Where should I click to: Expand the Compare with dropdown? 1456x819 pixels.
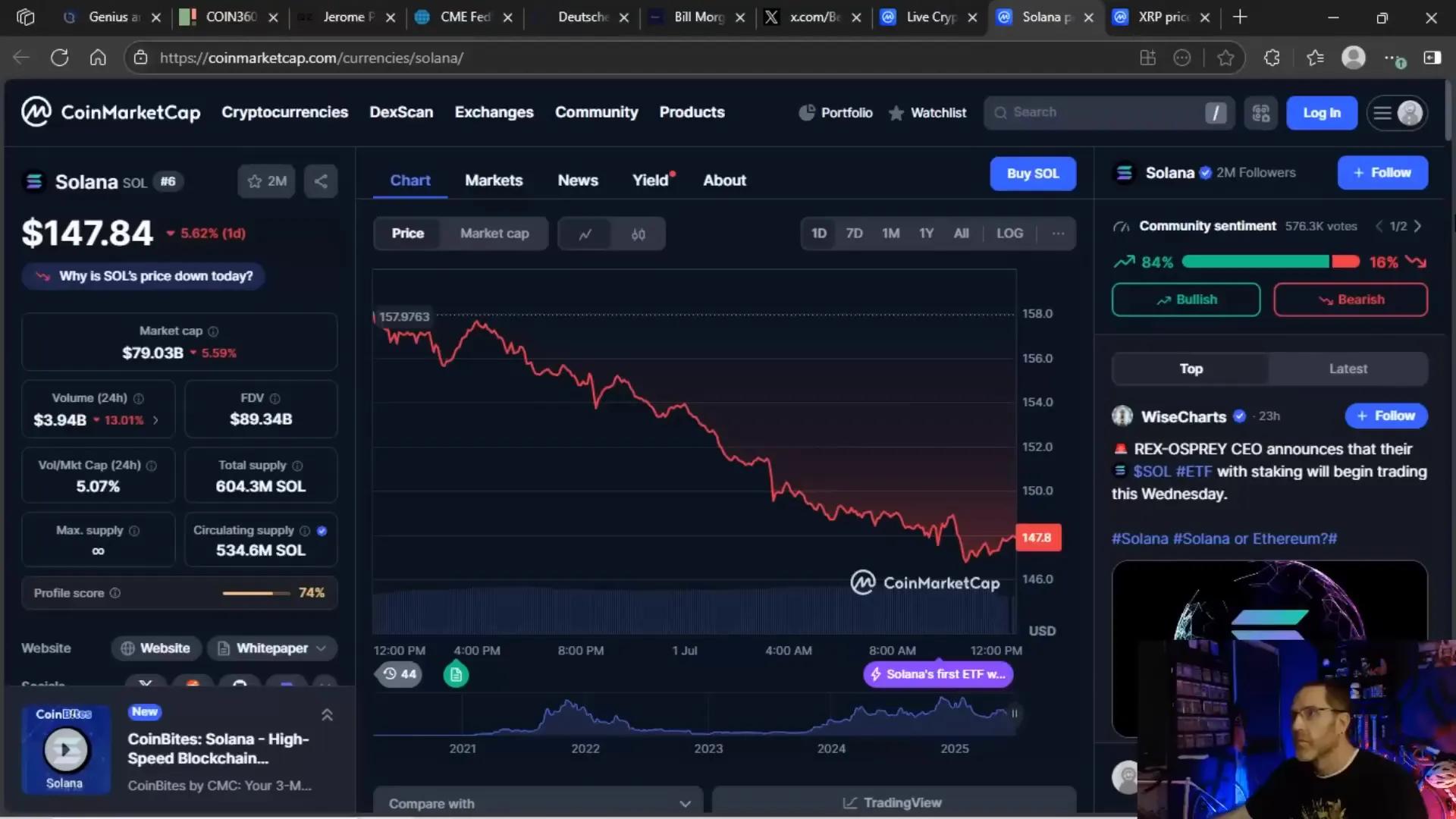(x=538, y=803)
